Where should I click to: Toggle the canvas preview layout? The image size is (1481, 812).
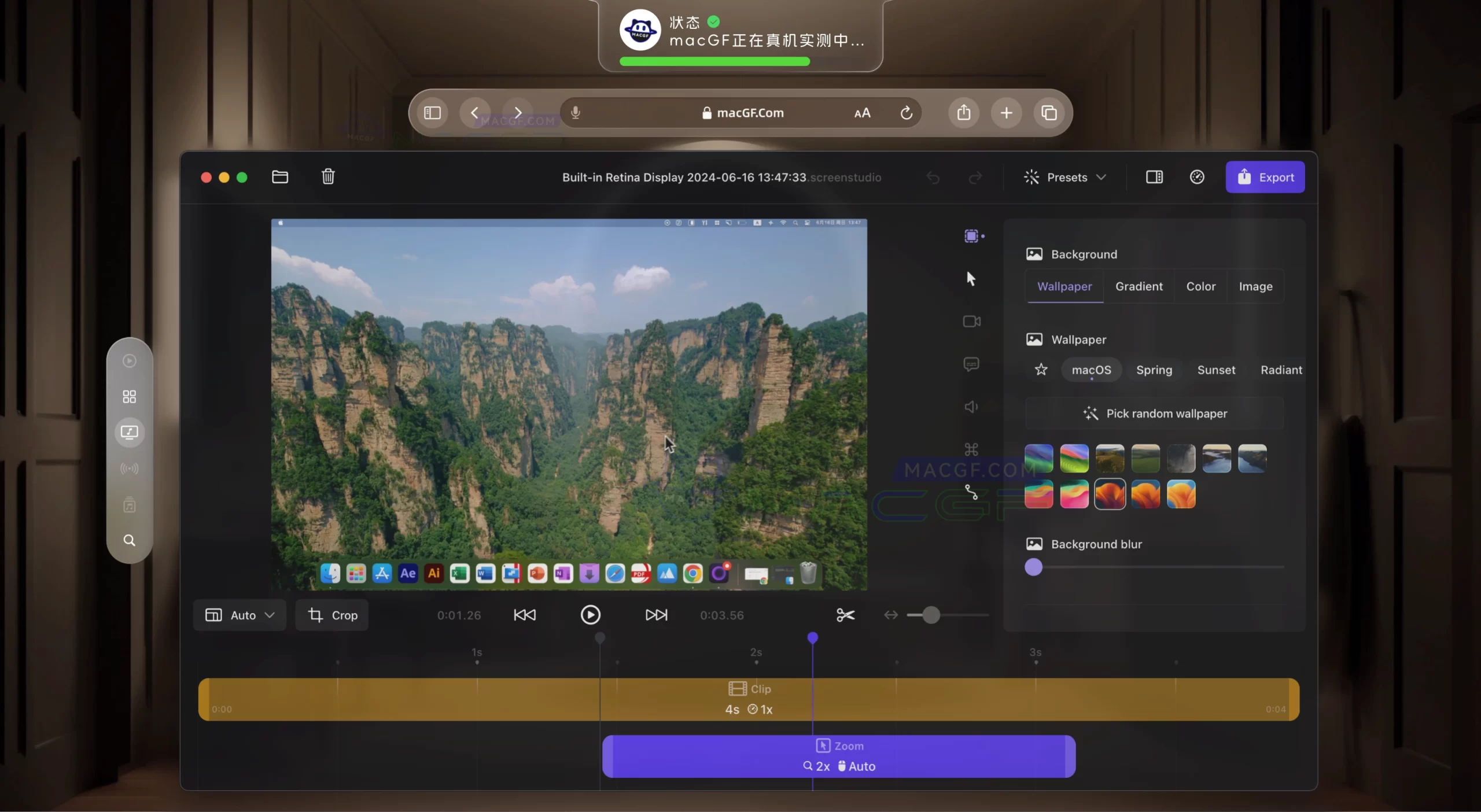click(1154, 177)
